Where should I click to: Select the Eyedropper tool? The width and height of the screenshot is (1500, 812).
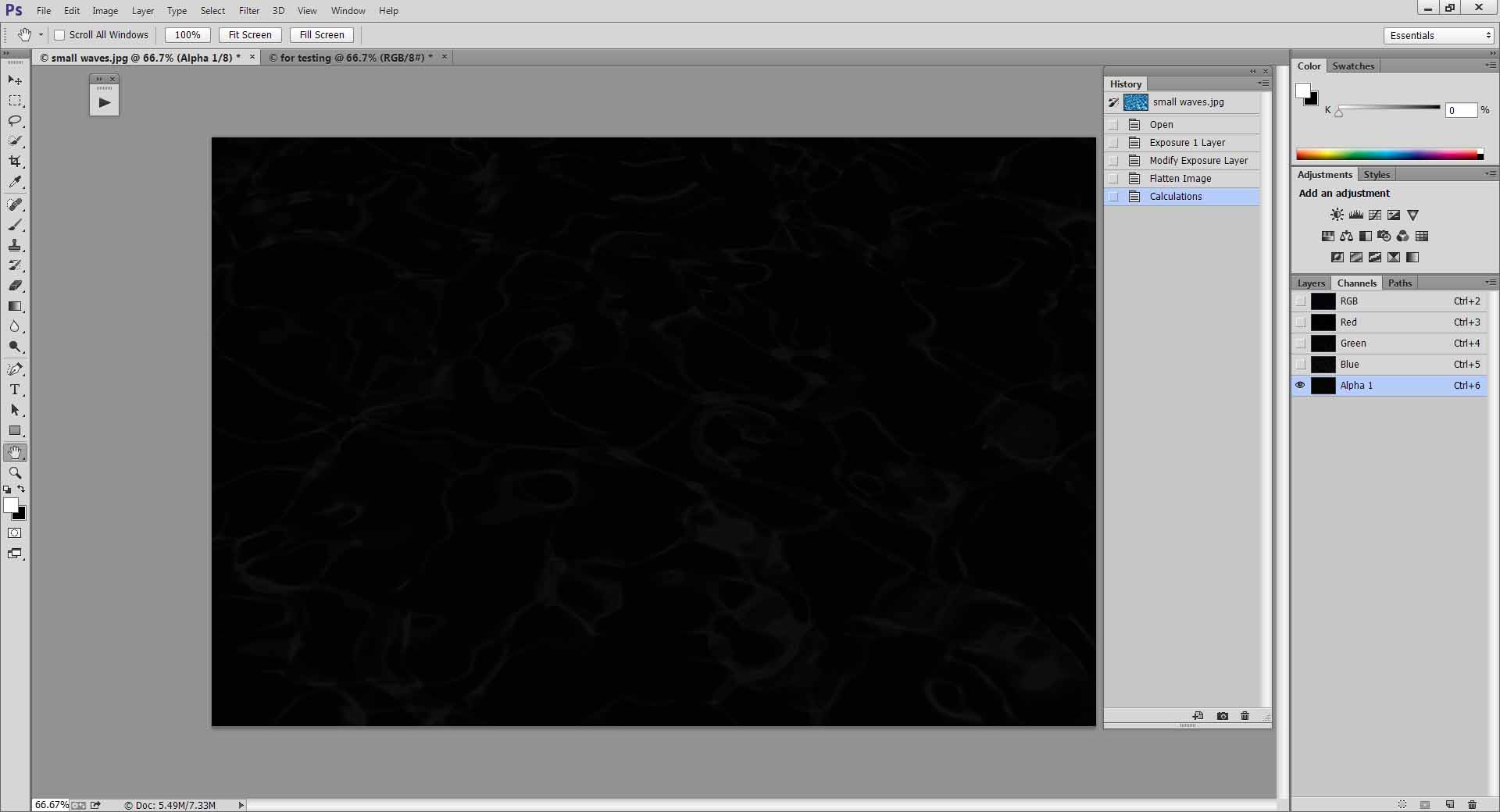[15, 182]
